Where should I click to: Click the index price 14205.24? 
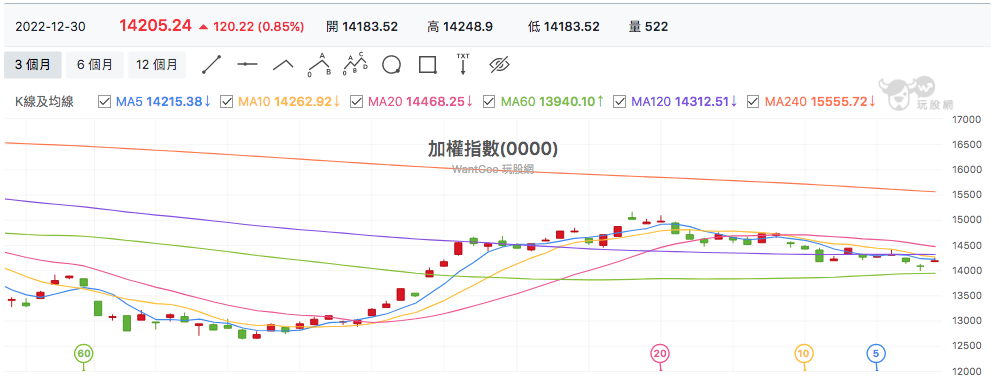coord(155,26)
